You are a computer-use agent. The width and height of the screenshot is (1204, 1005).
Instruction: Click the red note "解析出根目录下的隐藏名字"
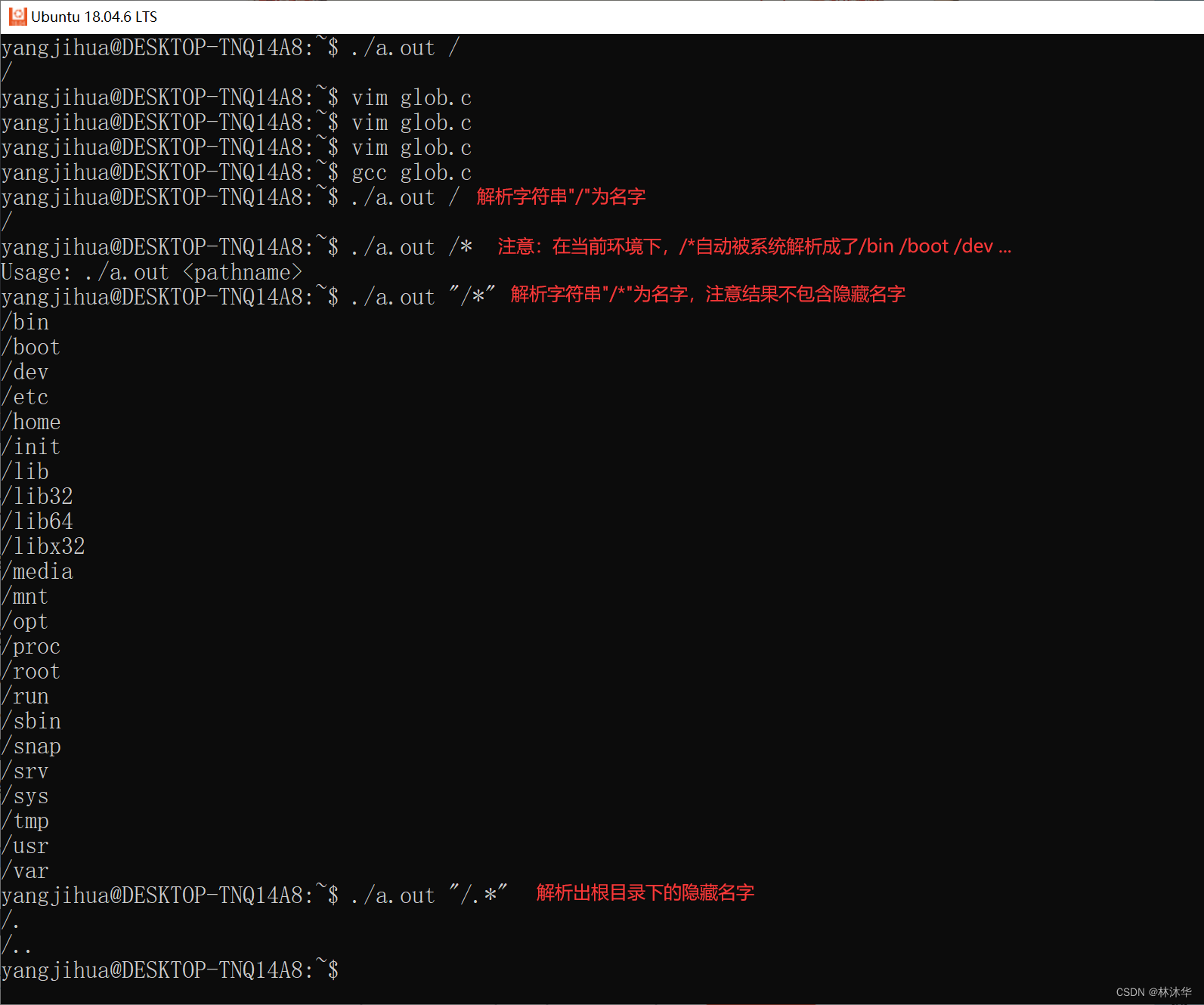645,892
